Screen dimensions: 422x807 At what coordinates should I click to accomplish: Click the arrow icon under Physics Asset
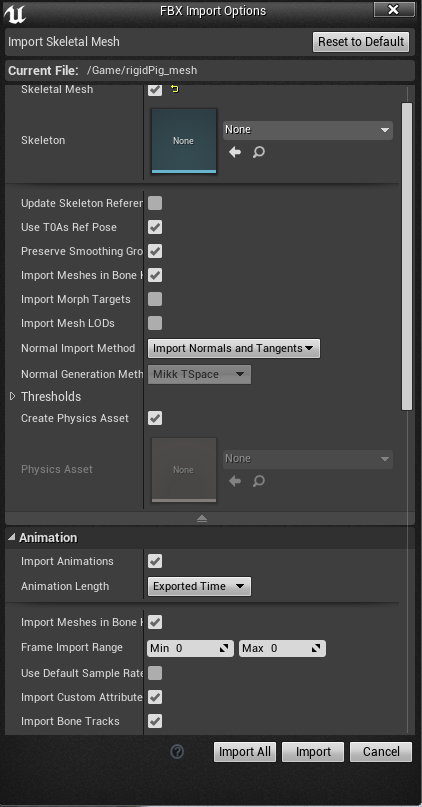click(235, 481)
